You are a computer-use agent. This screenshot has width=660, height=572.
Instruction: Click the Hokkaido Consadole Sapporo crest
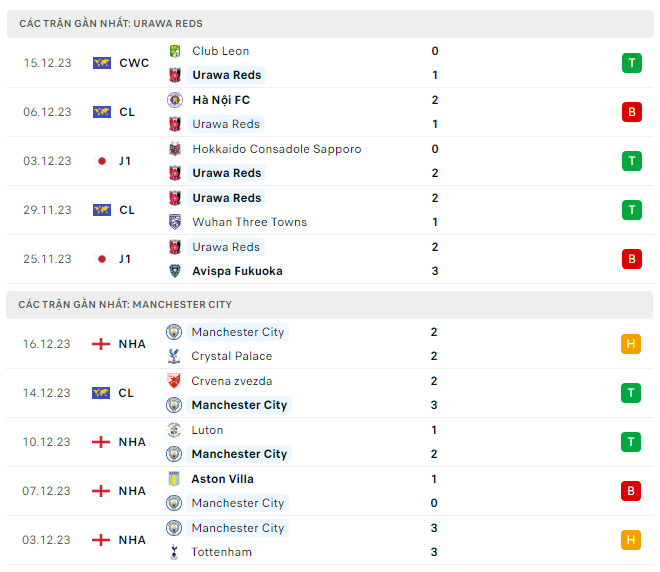[174, 149]
